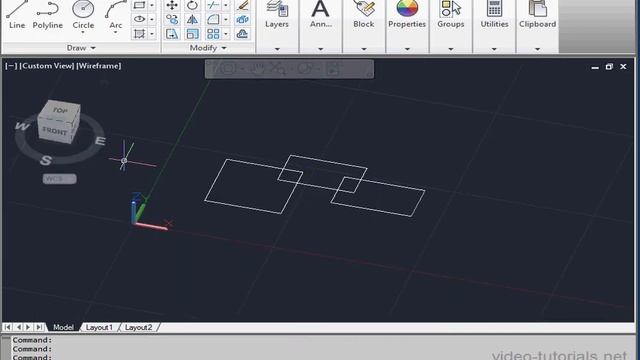This screenshot has height=360, width=640.
Task: Switch to the Layout1 tab
Action: click(x=99, y=327)
